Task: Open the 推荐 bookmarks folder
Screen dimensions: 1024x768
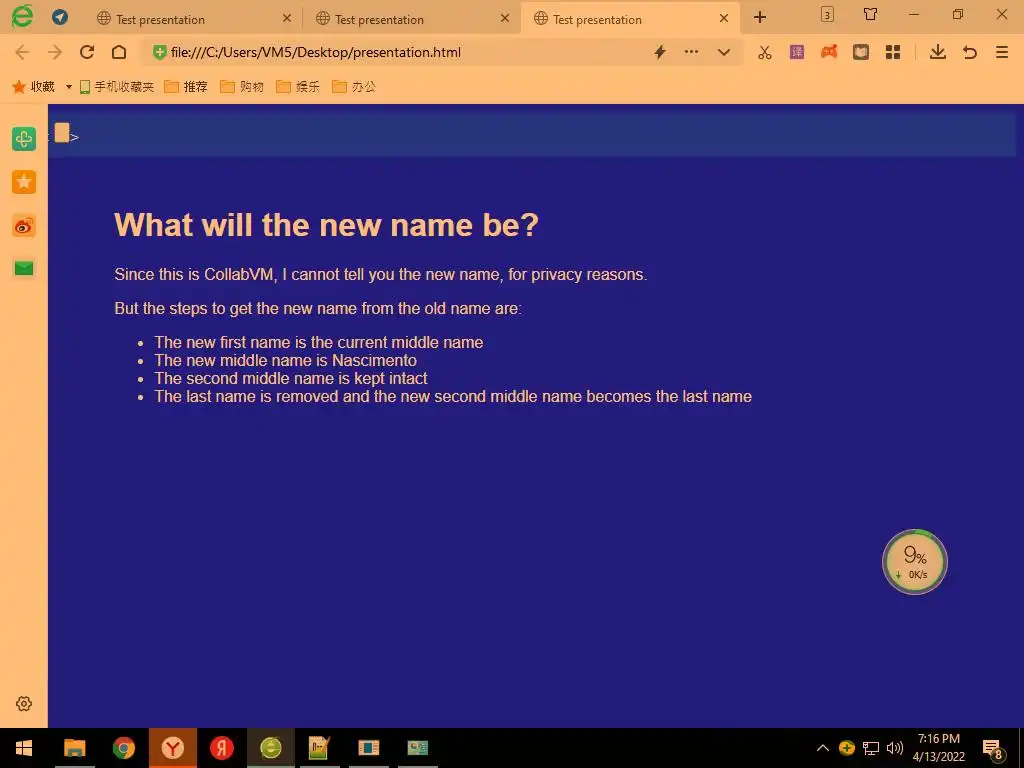Action: [x=185, y=87]
